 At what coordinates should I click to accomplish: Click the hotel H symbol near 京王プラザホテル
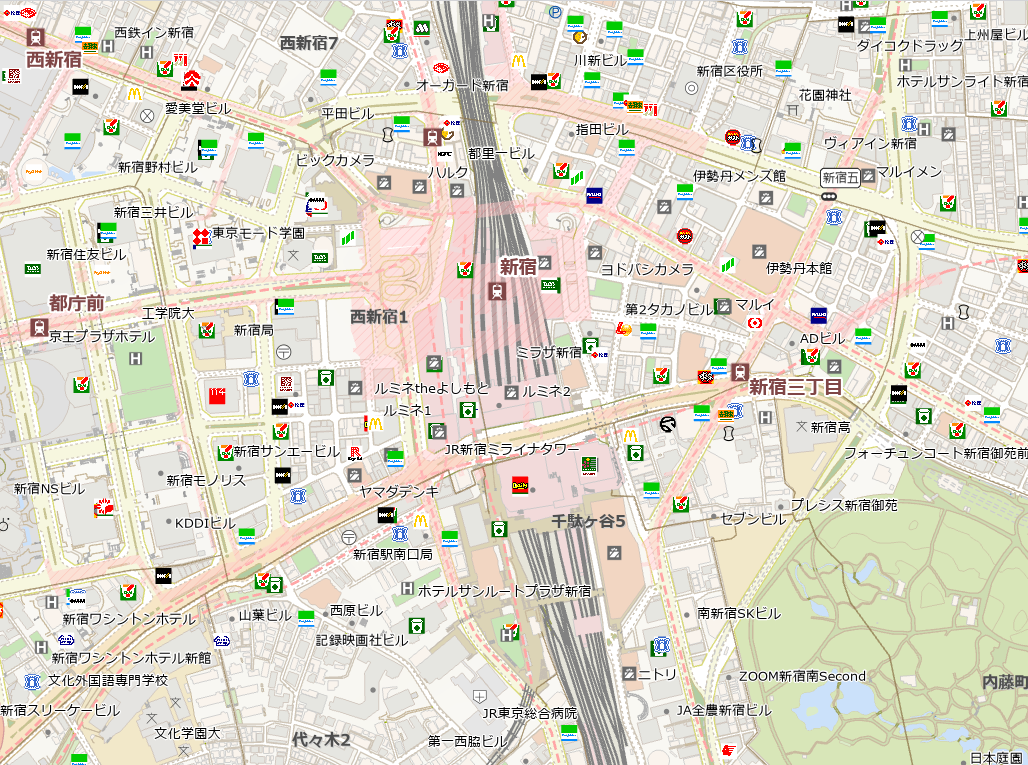pyautogui.click(x=135, y=359)
